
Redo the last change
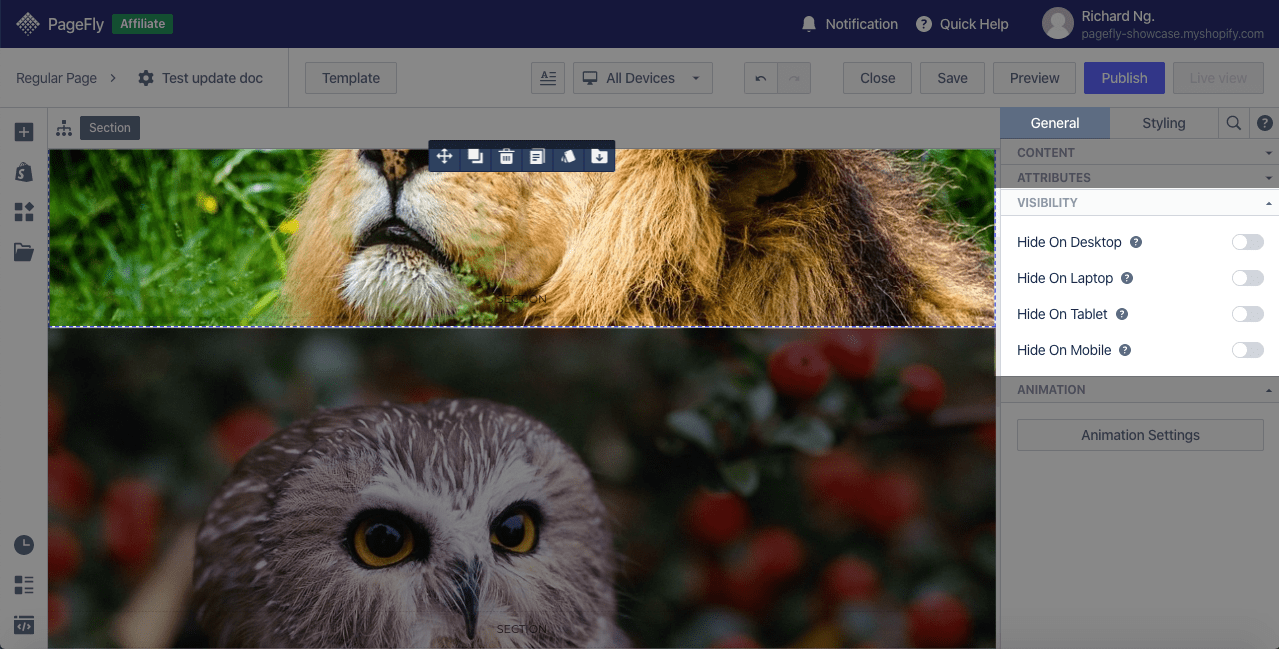point(795,78)
